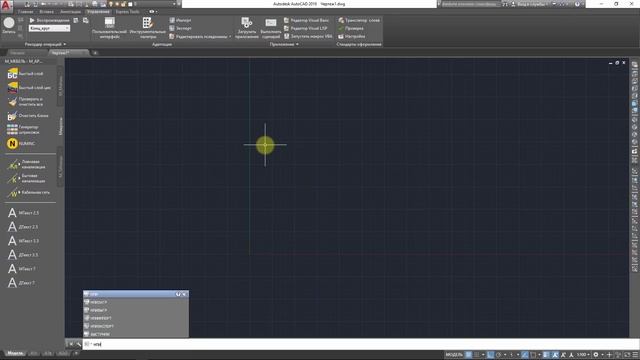The height and width of the screenshot is (360, 640).
Task: Click the NUMINC palette tool
Action: [20, 144]
